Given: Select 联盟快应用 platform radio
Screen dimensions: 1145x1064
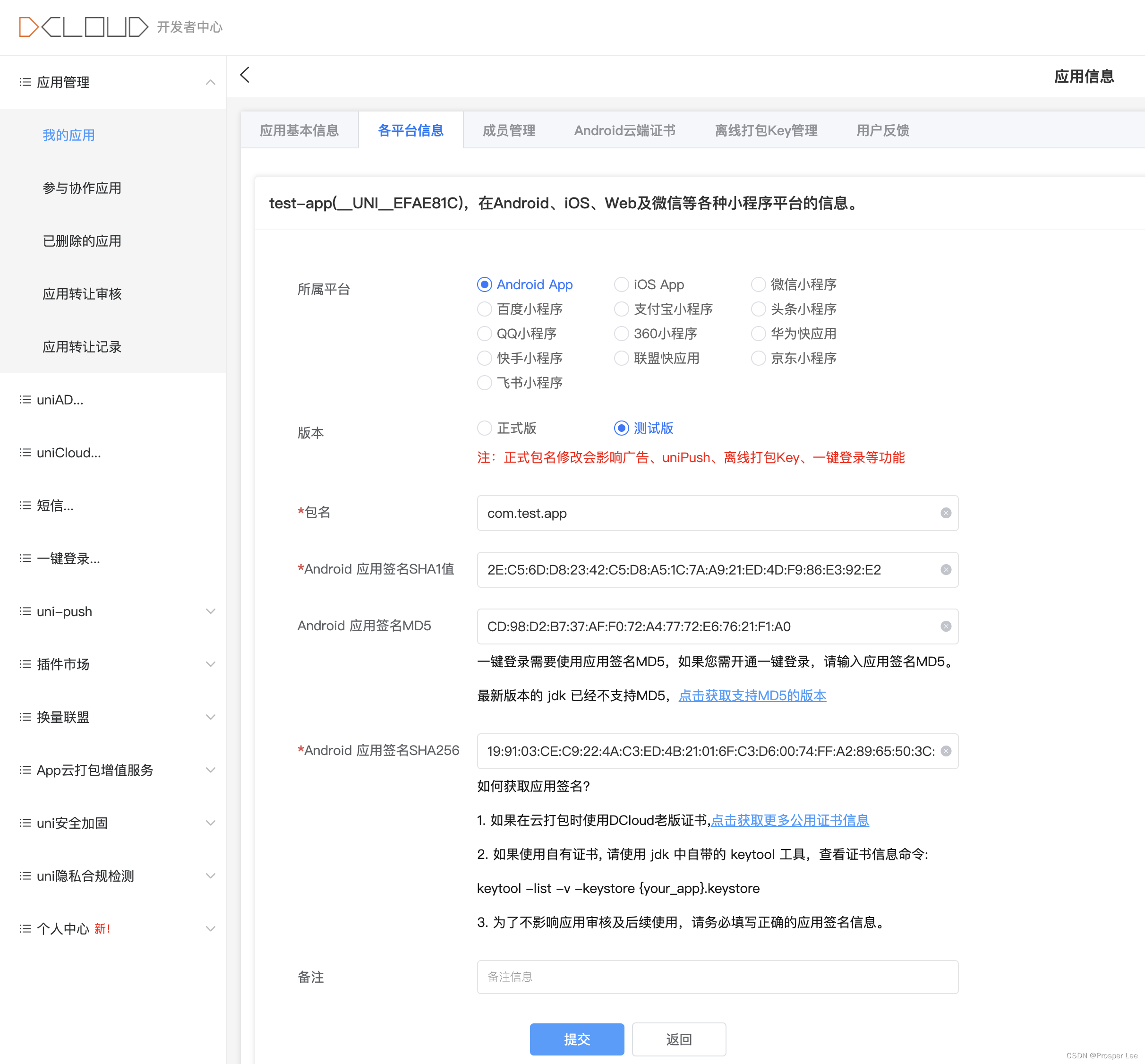Looking at the screenshot, I should click(x=621, y=358).
